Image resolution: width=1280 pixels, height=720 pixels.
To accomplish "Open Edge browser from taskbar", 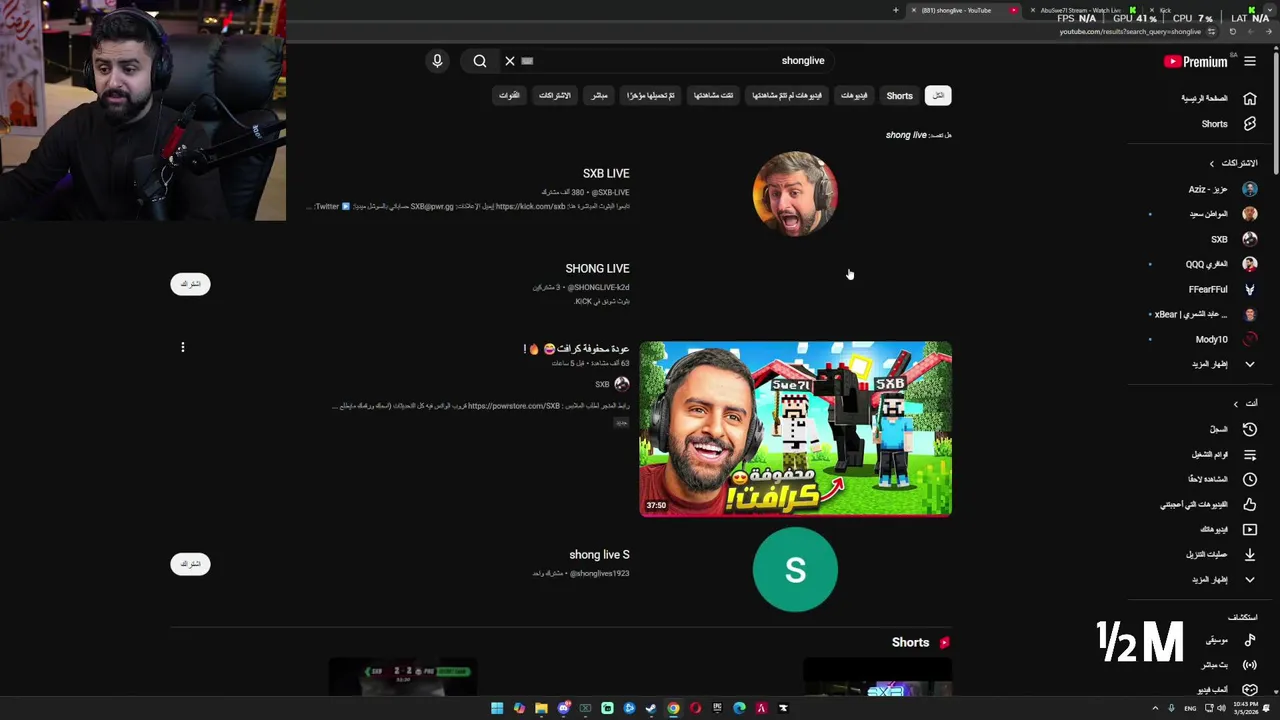I will pos(739,708).
